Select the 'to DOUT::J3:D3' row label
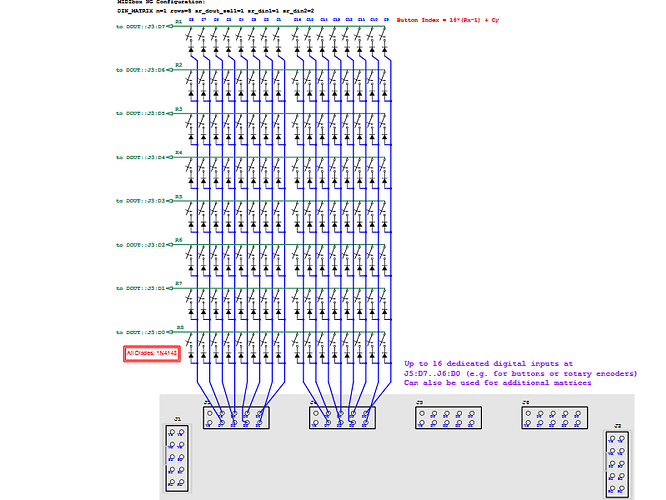 click(141, 201)
